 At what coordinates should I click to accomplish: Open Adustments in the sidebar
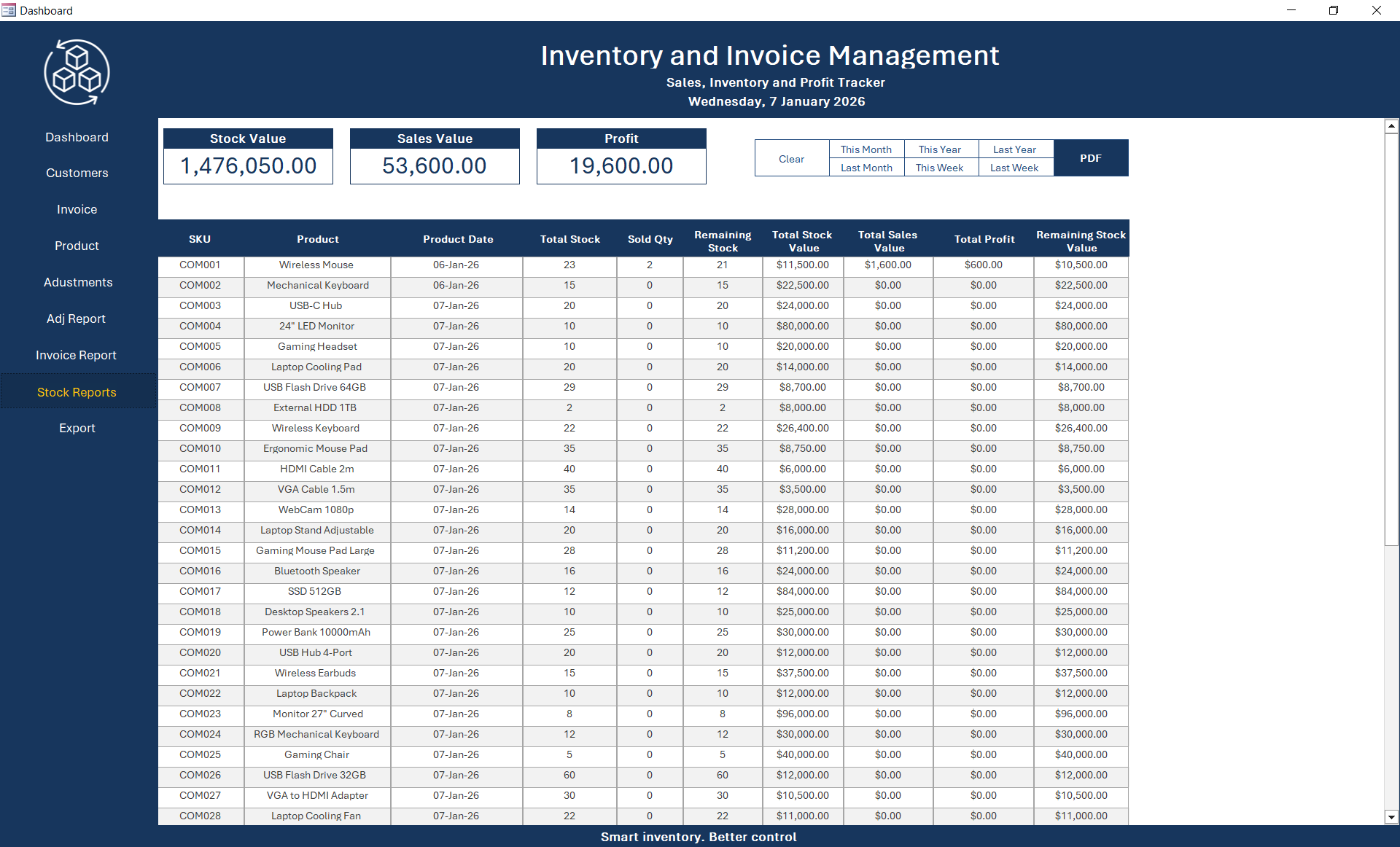77,282
